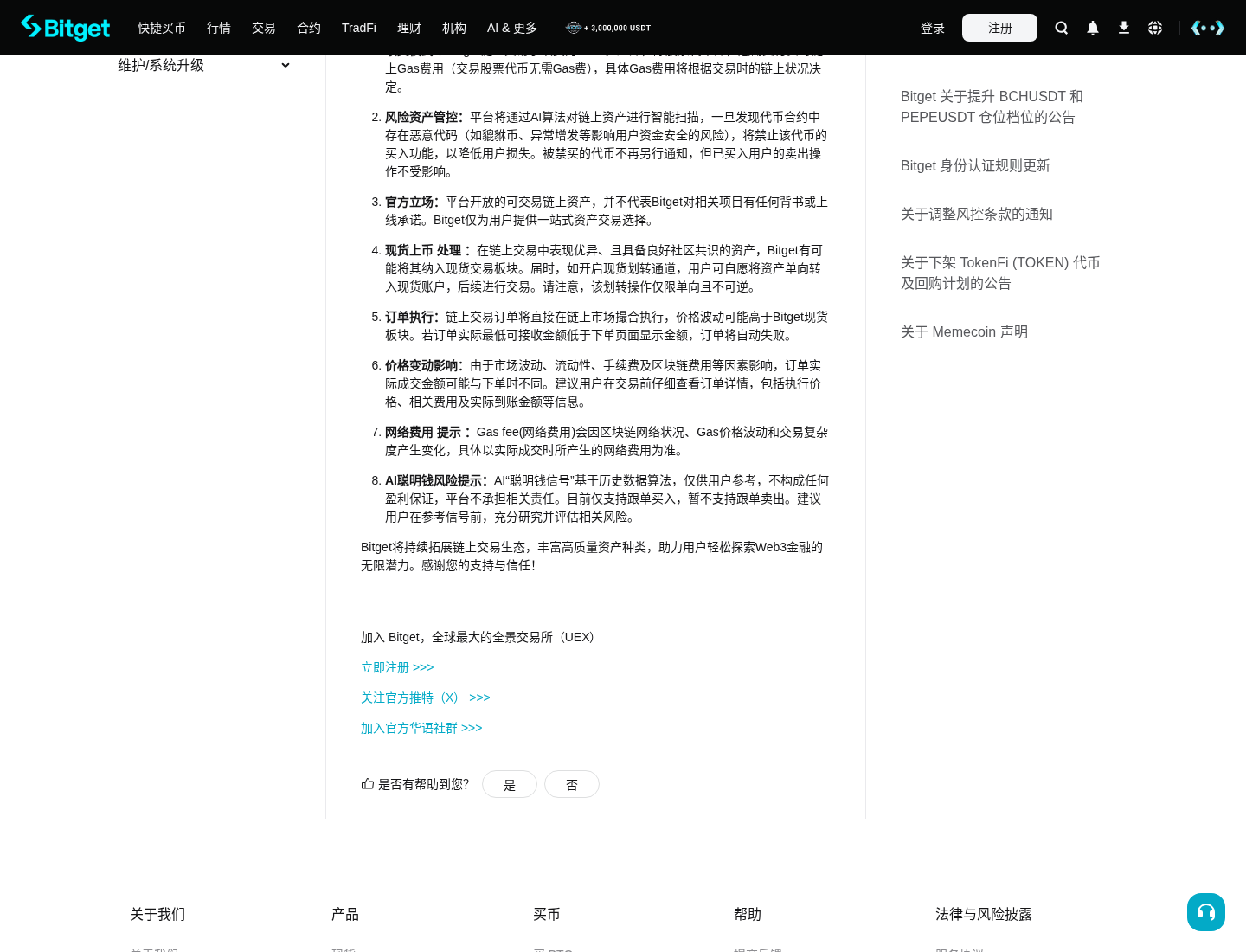Expand the 维护/系统升级 sidebar section
The image size is (1246, 952).
[x=204, y=66]
